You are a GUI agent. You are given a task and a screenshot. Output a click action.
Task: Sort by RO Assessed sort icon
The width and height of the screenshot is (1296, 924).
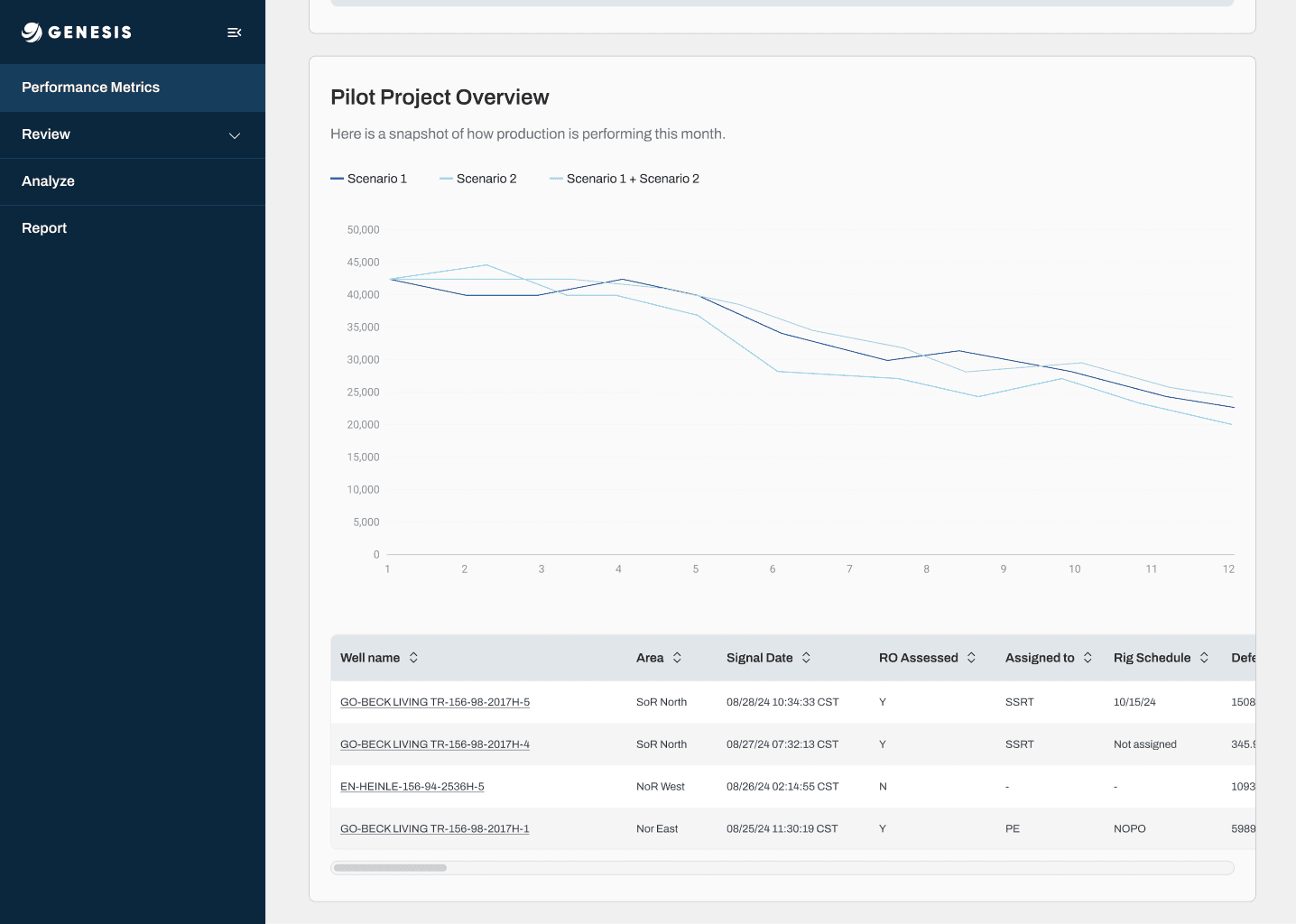point(971,658)
